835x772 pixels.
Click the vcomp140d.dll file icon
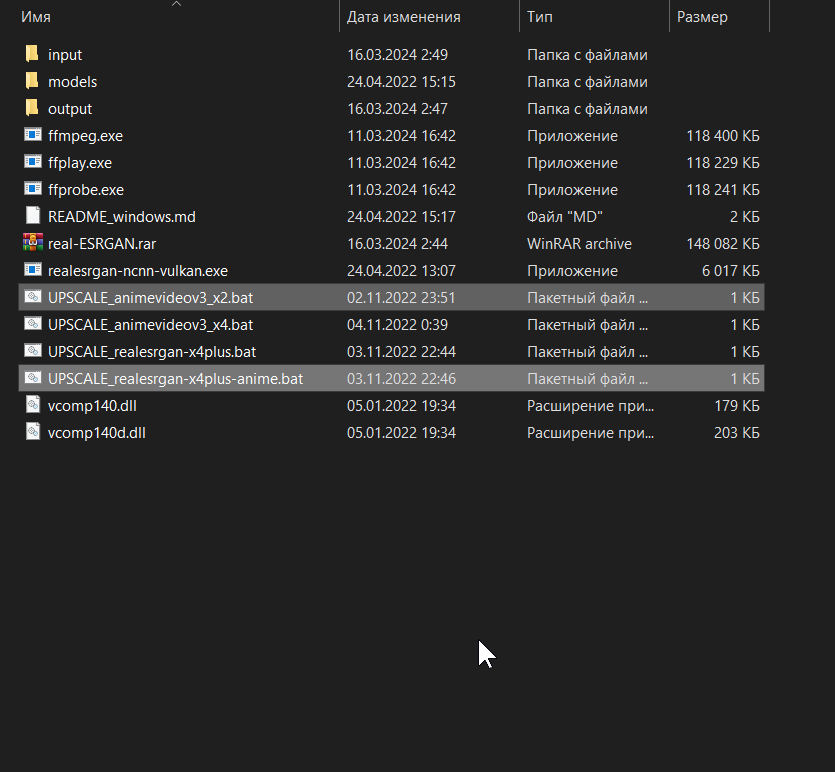(x=32, y=432)
